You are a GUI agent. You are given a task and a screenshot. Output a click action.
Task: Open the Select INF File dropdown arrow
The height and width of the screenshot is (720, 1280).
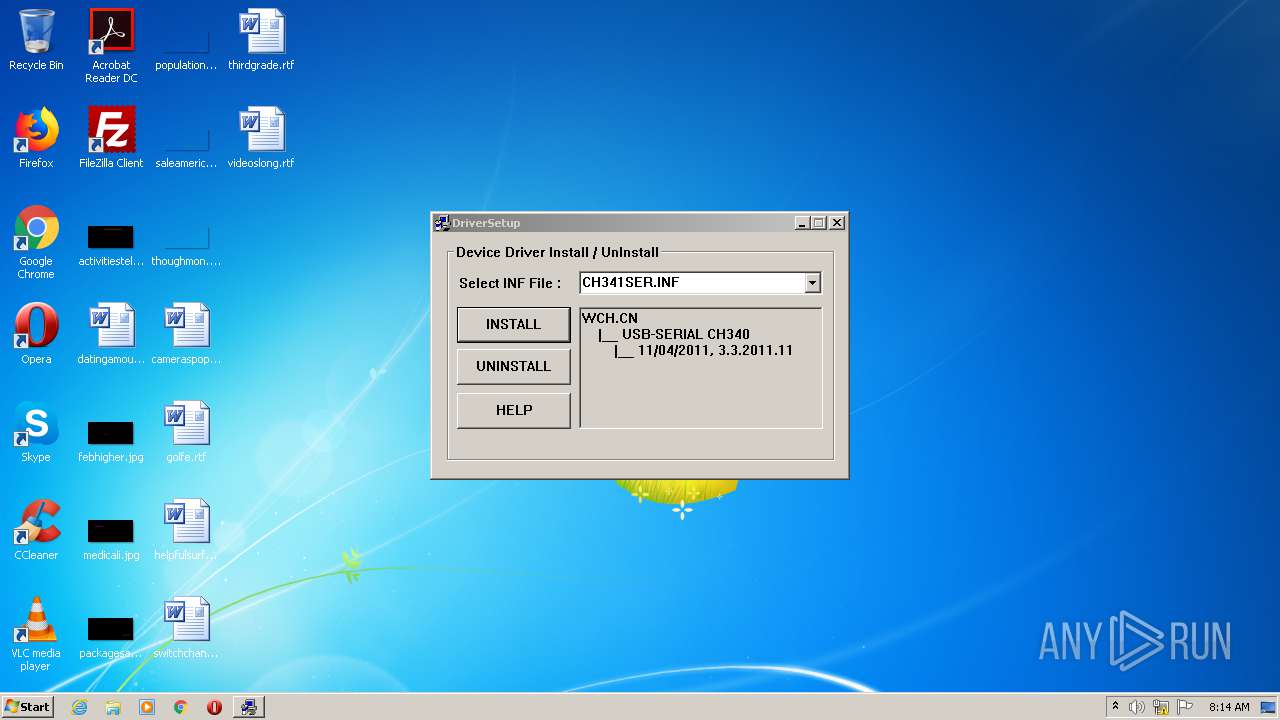point(812,283)
